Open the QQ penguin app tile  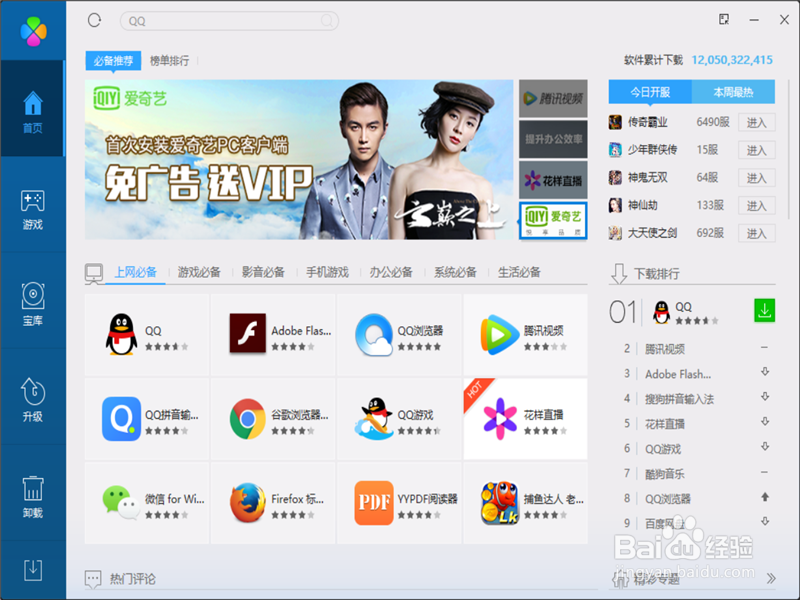pyautogui.click(x=147, y=335)
